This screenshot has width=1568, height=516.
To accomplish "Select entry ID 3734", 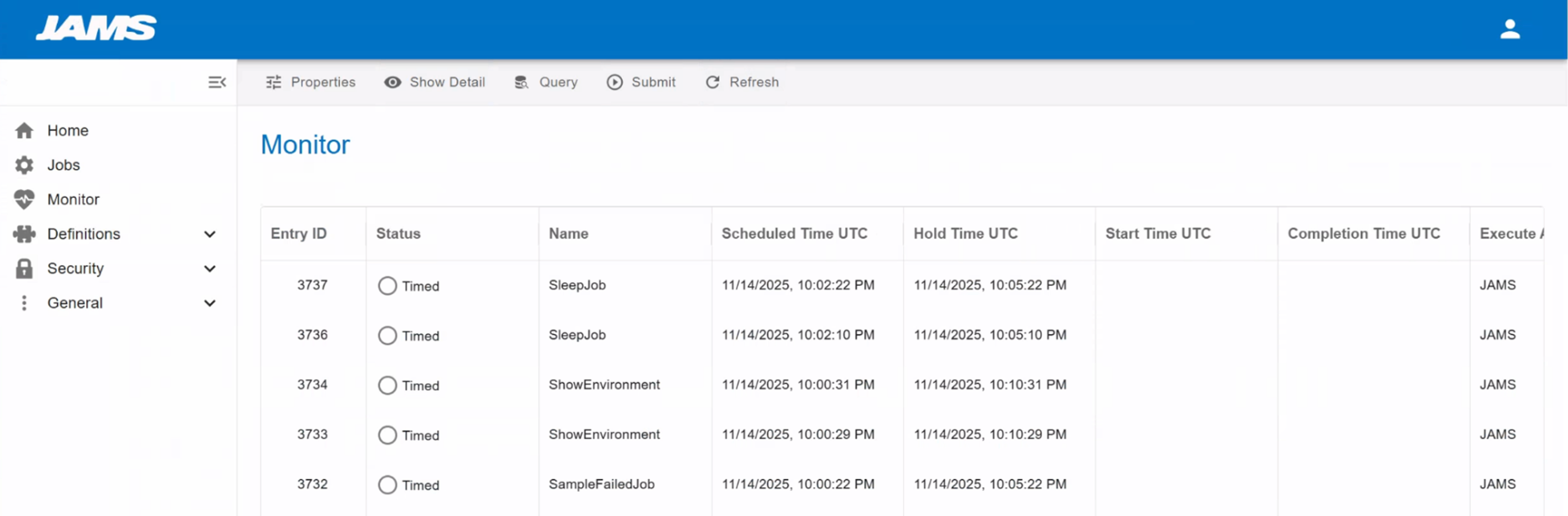I will click(312, 385).
